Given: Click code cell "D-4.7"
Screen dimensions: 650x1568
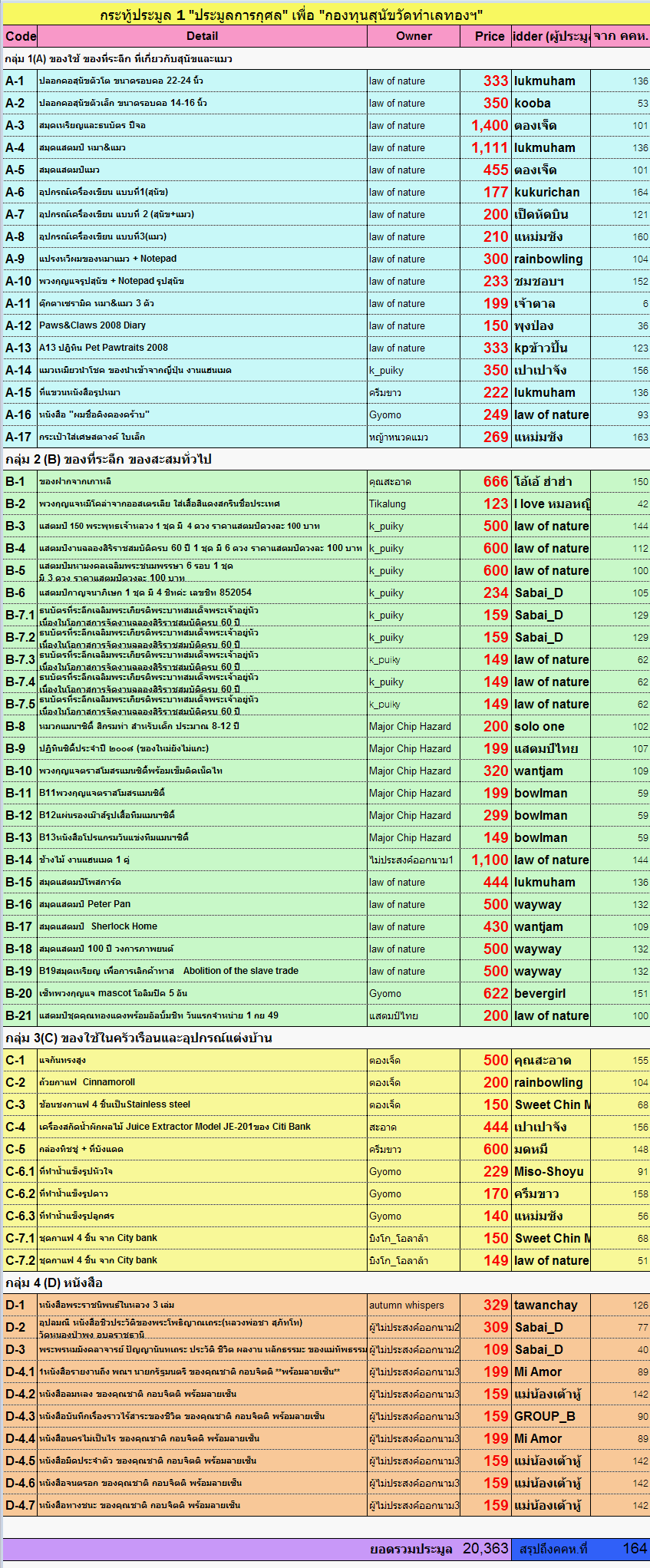Looking at the screenshot, I should (x=20, y=1505).
